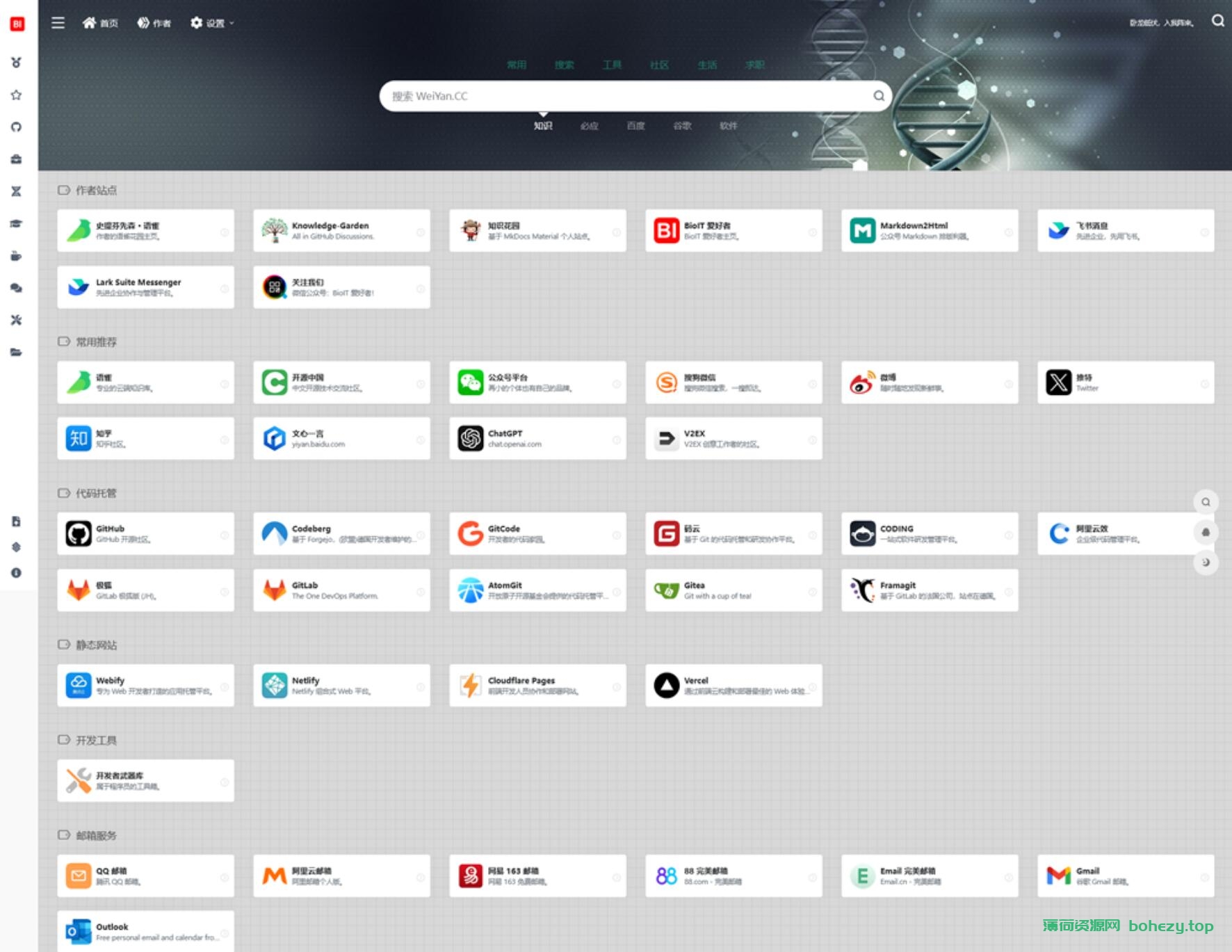Click the Vercel triangle icon
Viewport: 1232px width, 952px height.
666,686
